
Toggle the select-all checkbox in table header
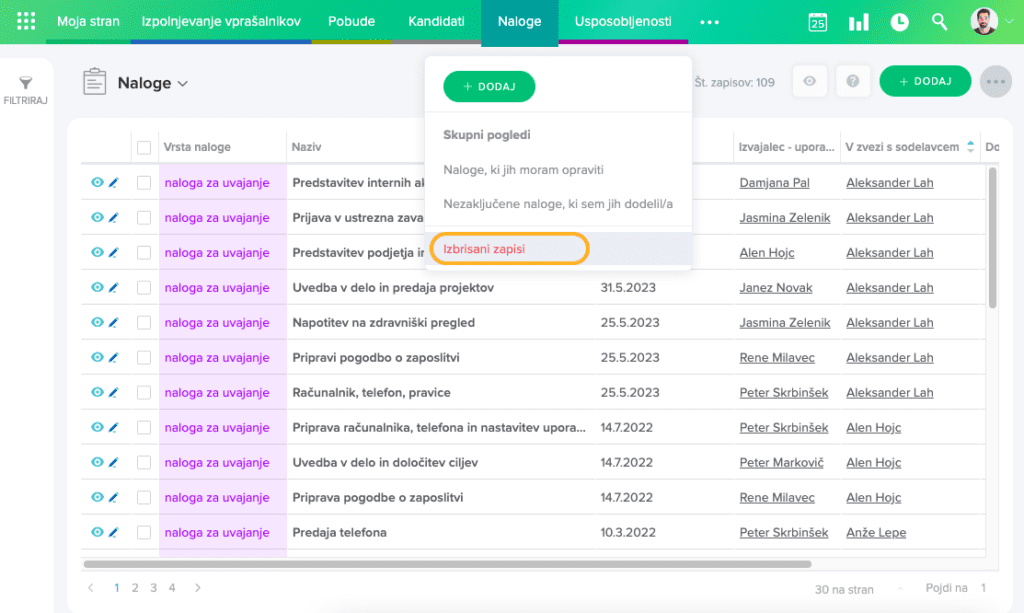pyautogui.click(x=144, y=147)
